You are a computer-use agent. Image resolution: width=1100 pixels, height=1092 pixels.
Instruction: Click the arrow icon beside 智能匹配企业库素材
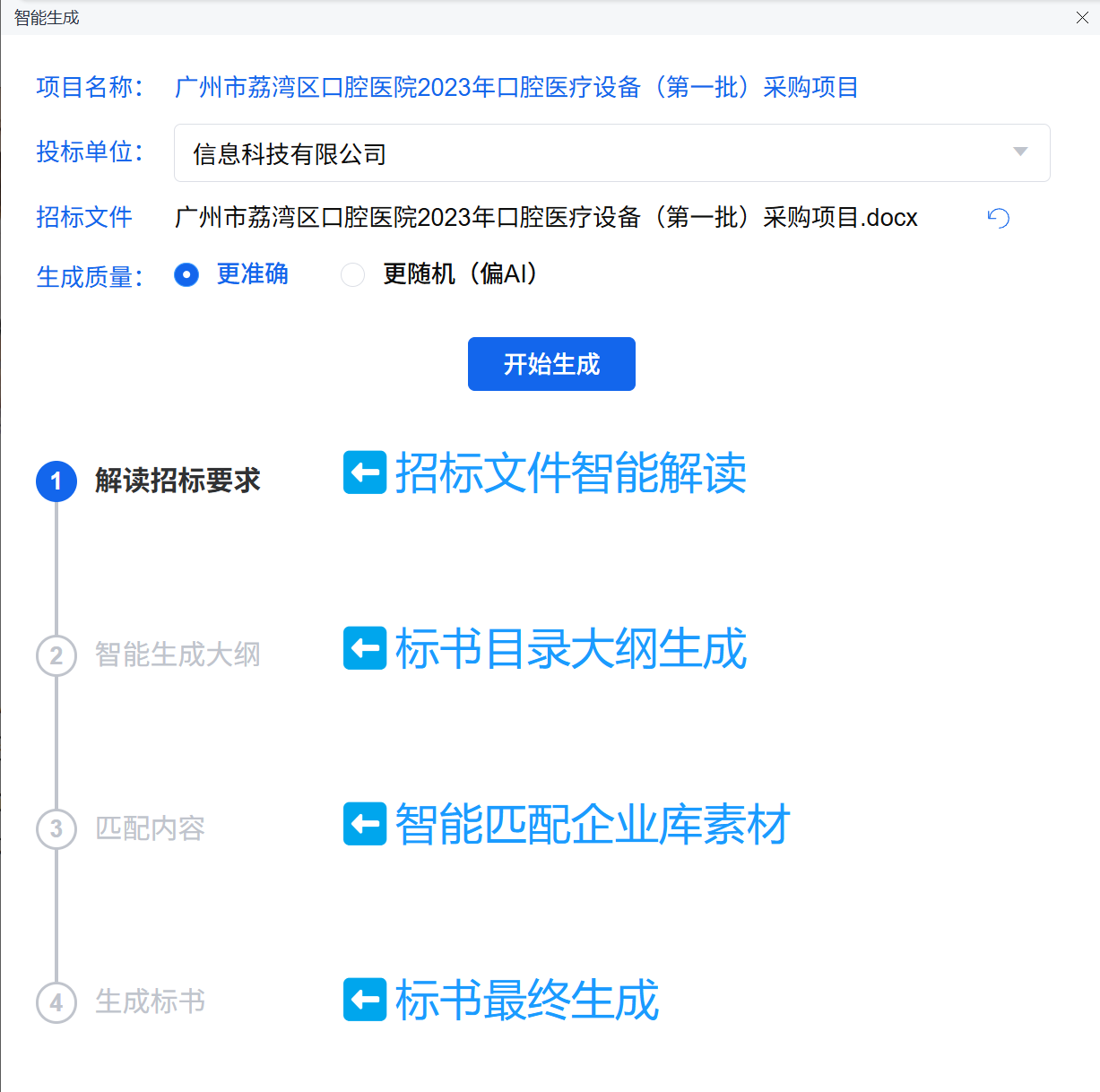364,823
